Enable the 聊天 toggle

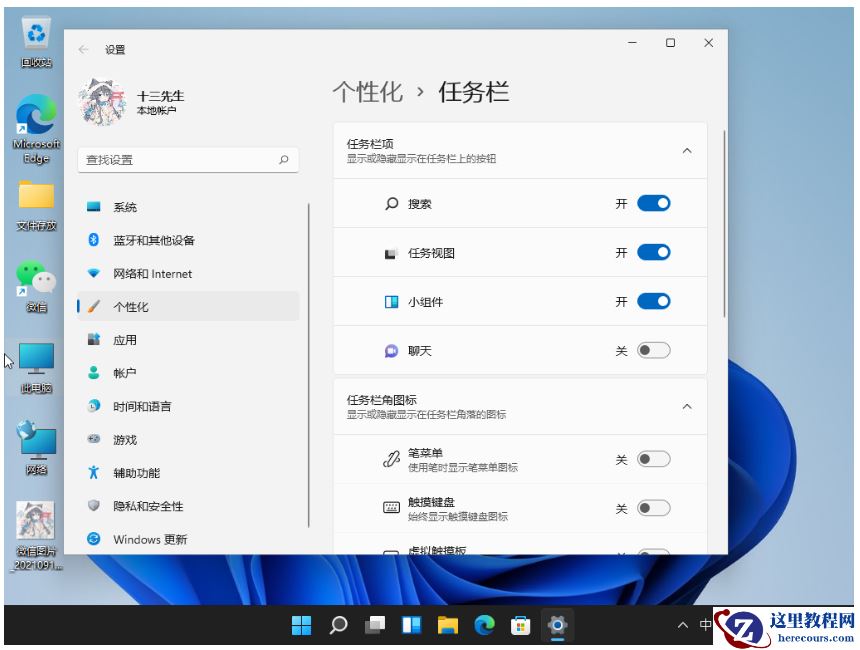point(654,350)
